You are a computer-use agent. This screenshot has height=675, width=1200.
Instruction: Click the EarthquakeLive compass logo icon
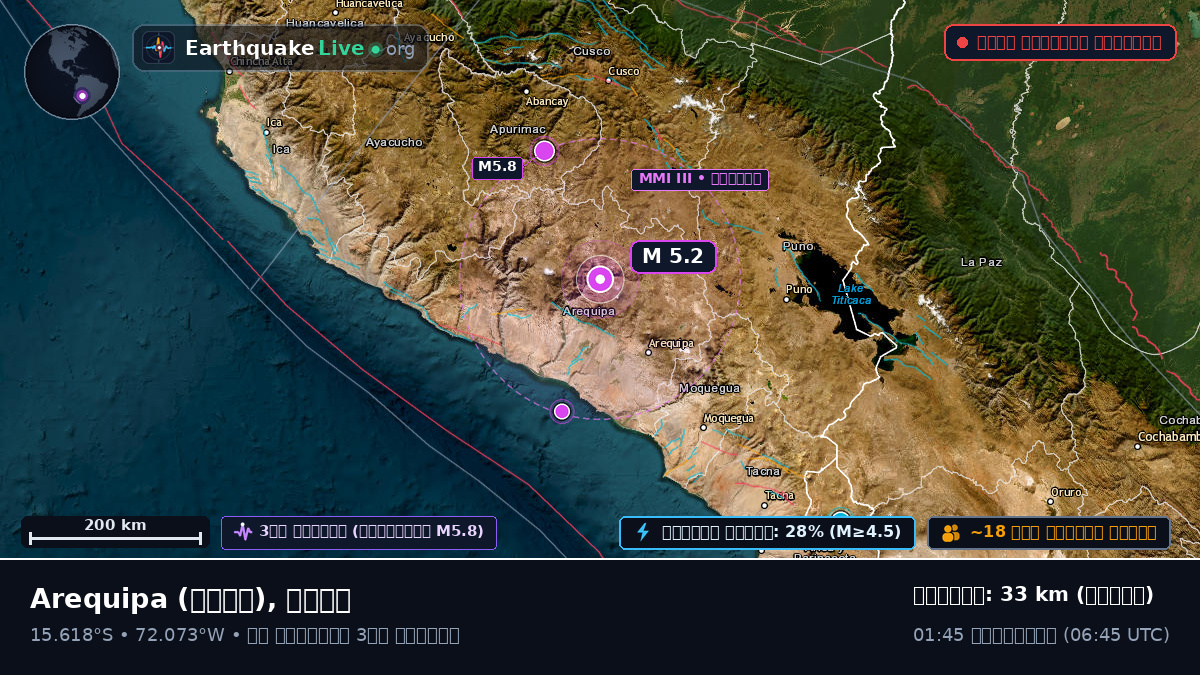pyautogui.click(x=159, y=48)
